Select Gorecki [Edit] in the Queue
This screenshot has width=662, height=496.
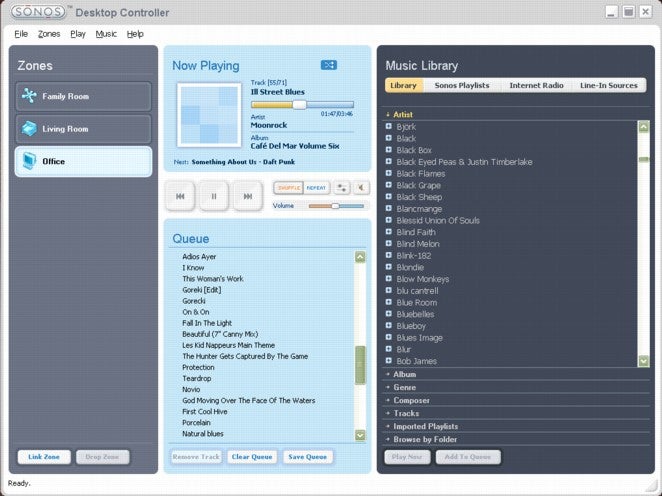tap(202, 290)
